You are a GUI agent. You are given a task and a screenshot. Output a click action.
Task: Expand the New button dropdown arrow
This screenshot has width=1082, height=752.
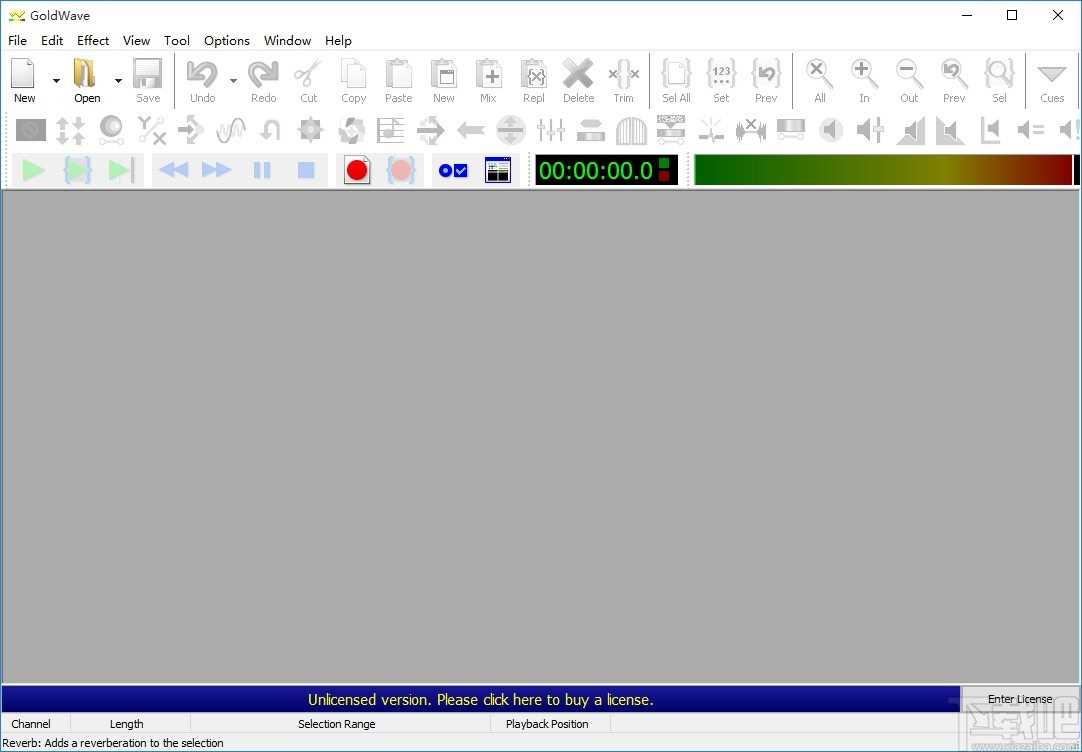(56, 80)
